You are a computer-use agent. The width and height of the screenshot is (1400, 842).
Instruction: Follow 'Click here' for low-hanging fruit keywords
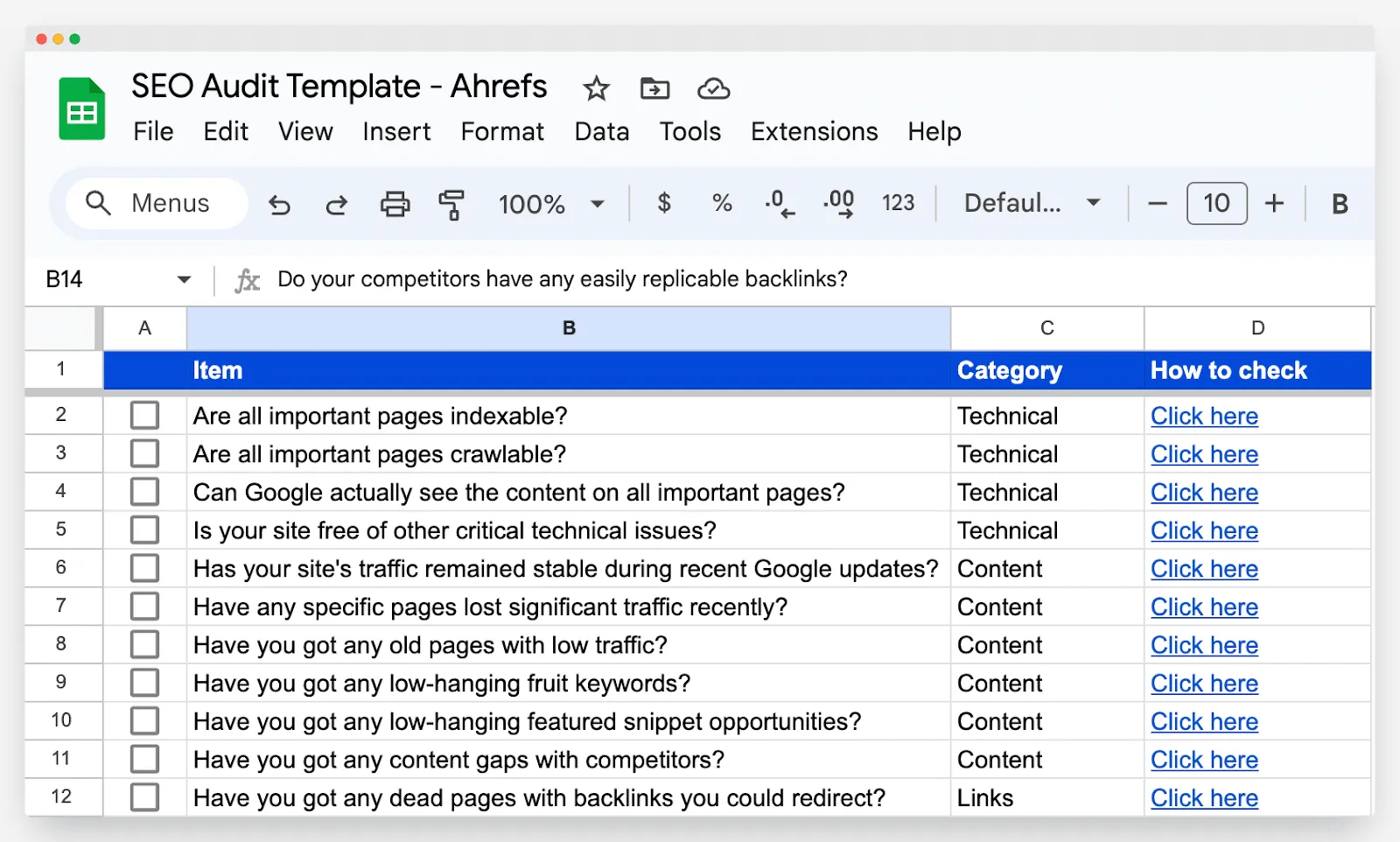click(x=1204, y=683)
